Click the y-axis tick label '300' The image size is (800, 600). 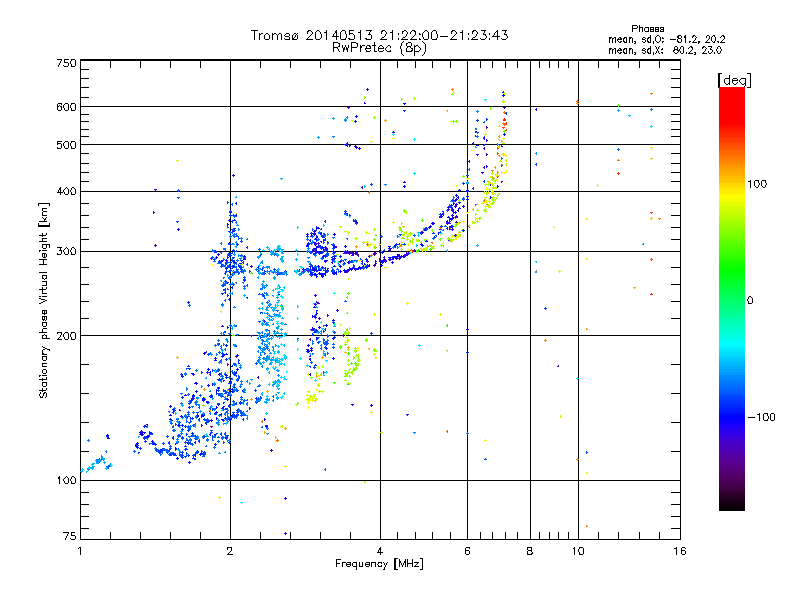[66, 252]
